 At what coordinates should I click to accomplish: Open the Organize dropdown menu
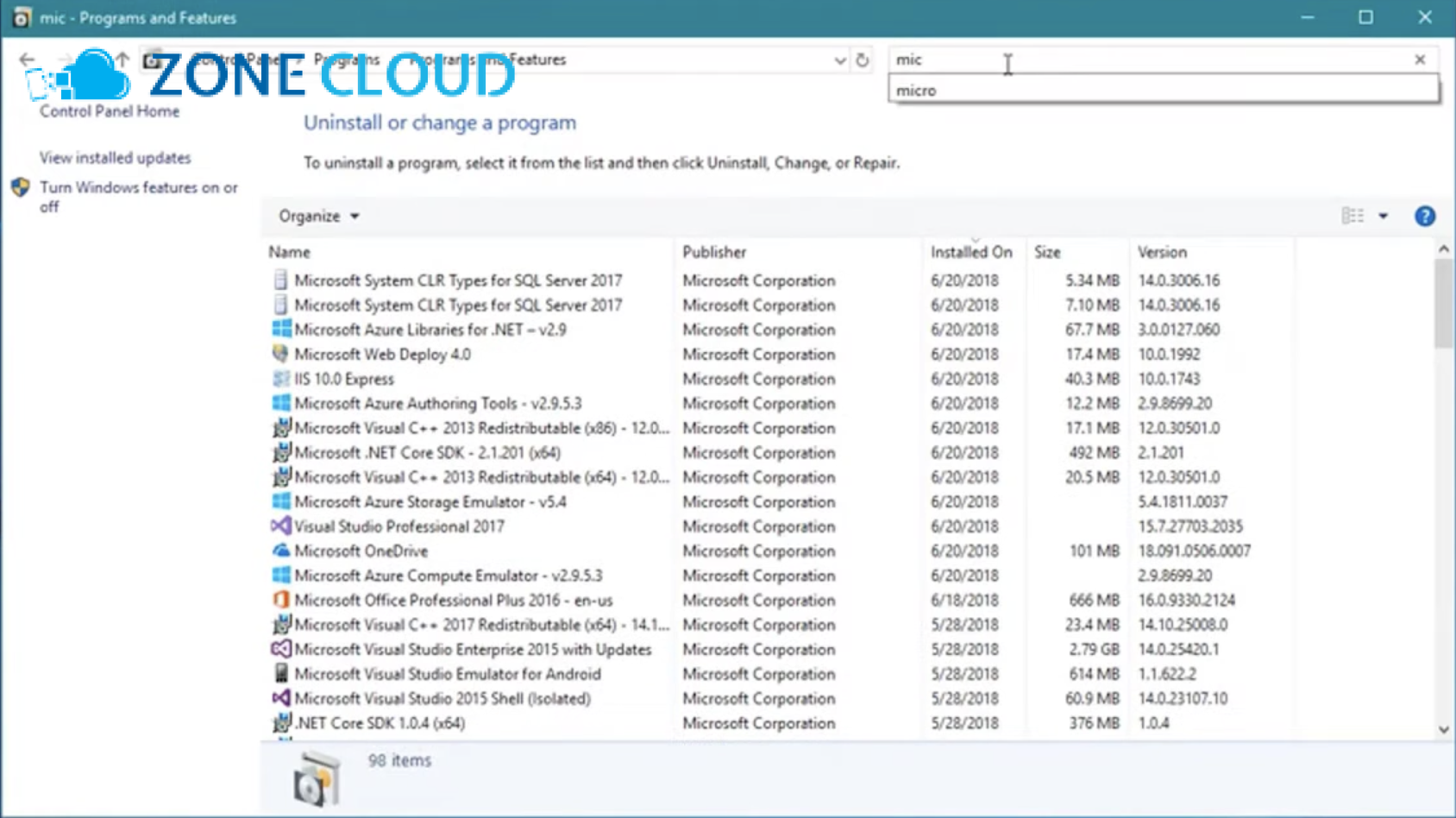click(x=318, y=216)
